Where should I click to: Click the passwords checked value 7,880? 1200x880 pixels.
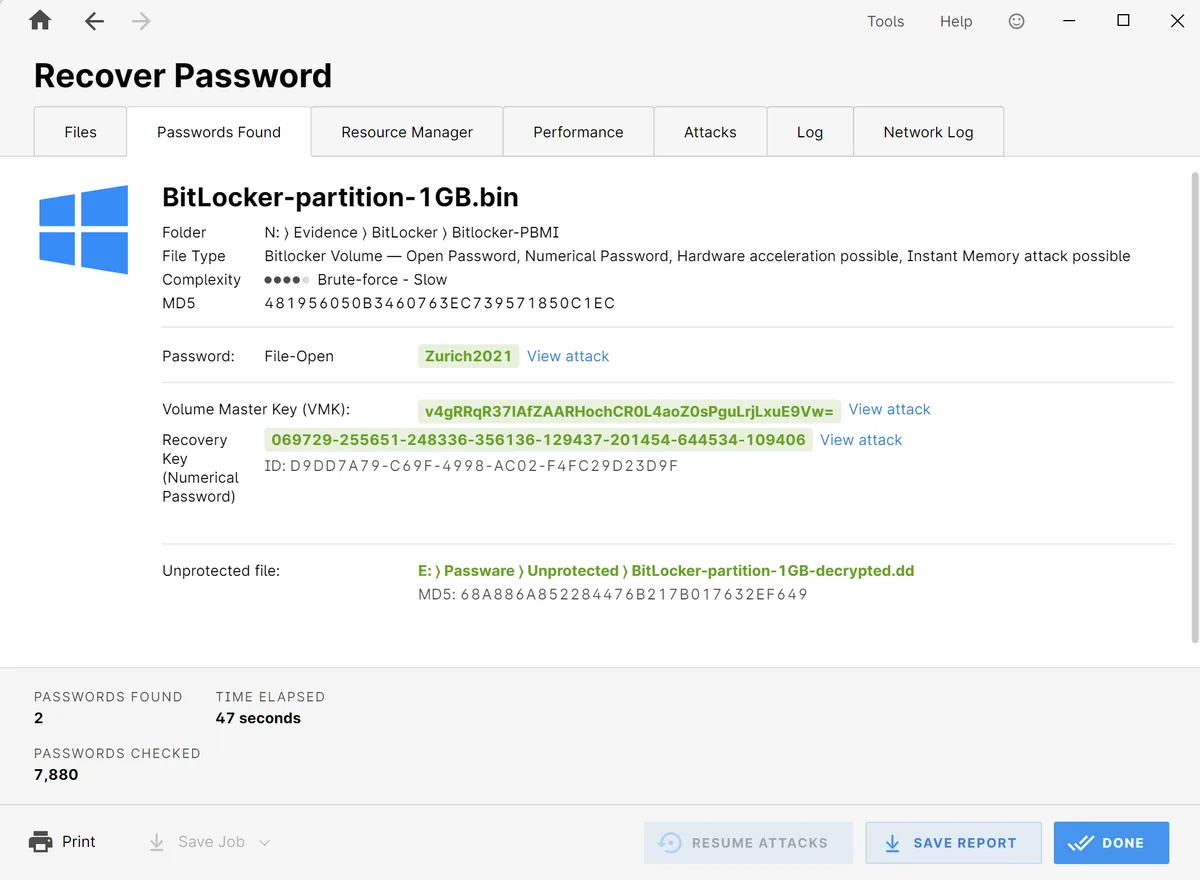[x=56, y=774]
